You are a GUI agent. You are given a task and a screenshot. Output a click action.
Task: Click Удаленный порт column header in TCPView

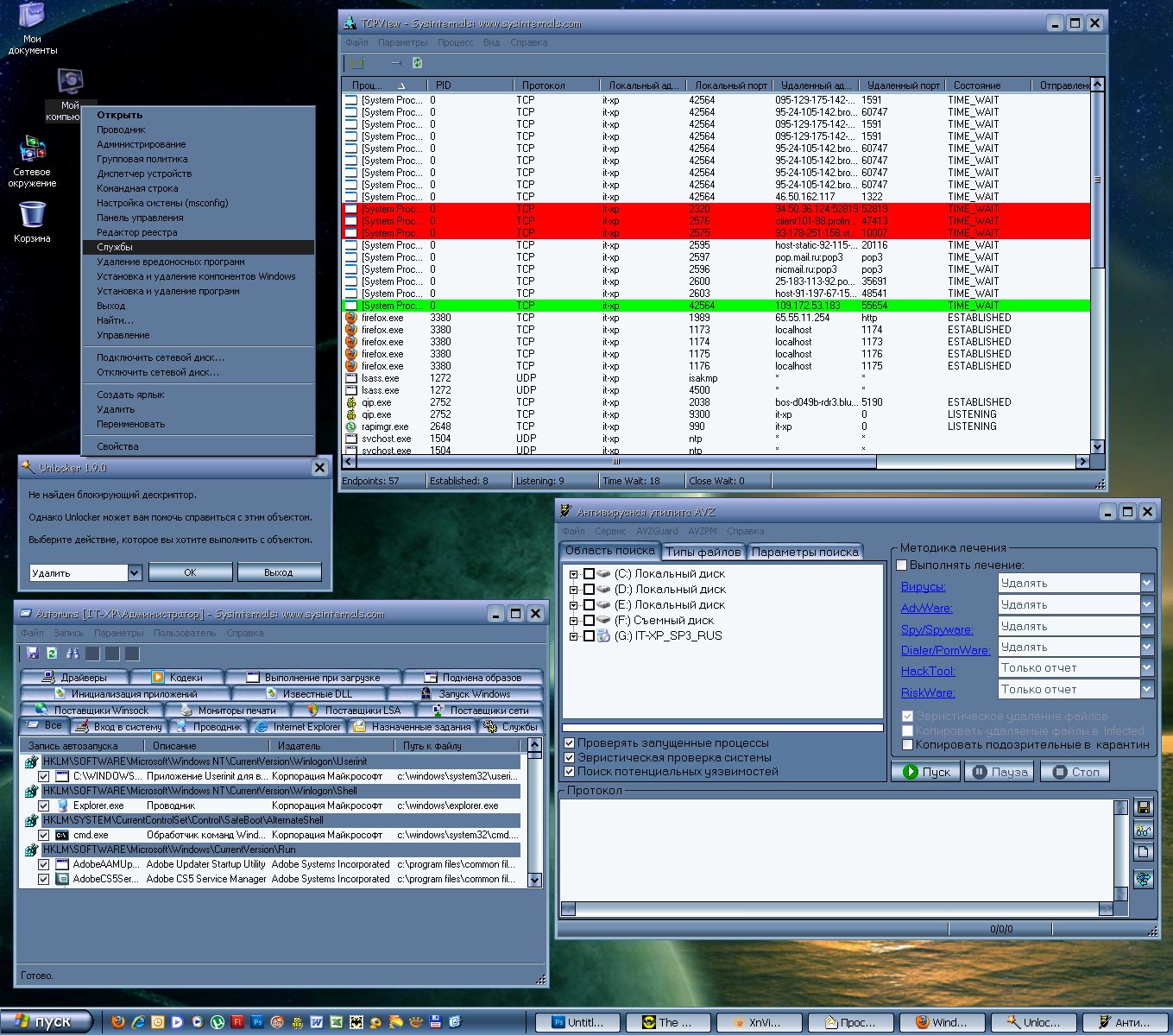(902, 85)
